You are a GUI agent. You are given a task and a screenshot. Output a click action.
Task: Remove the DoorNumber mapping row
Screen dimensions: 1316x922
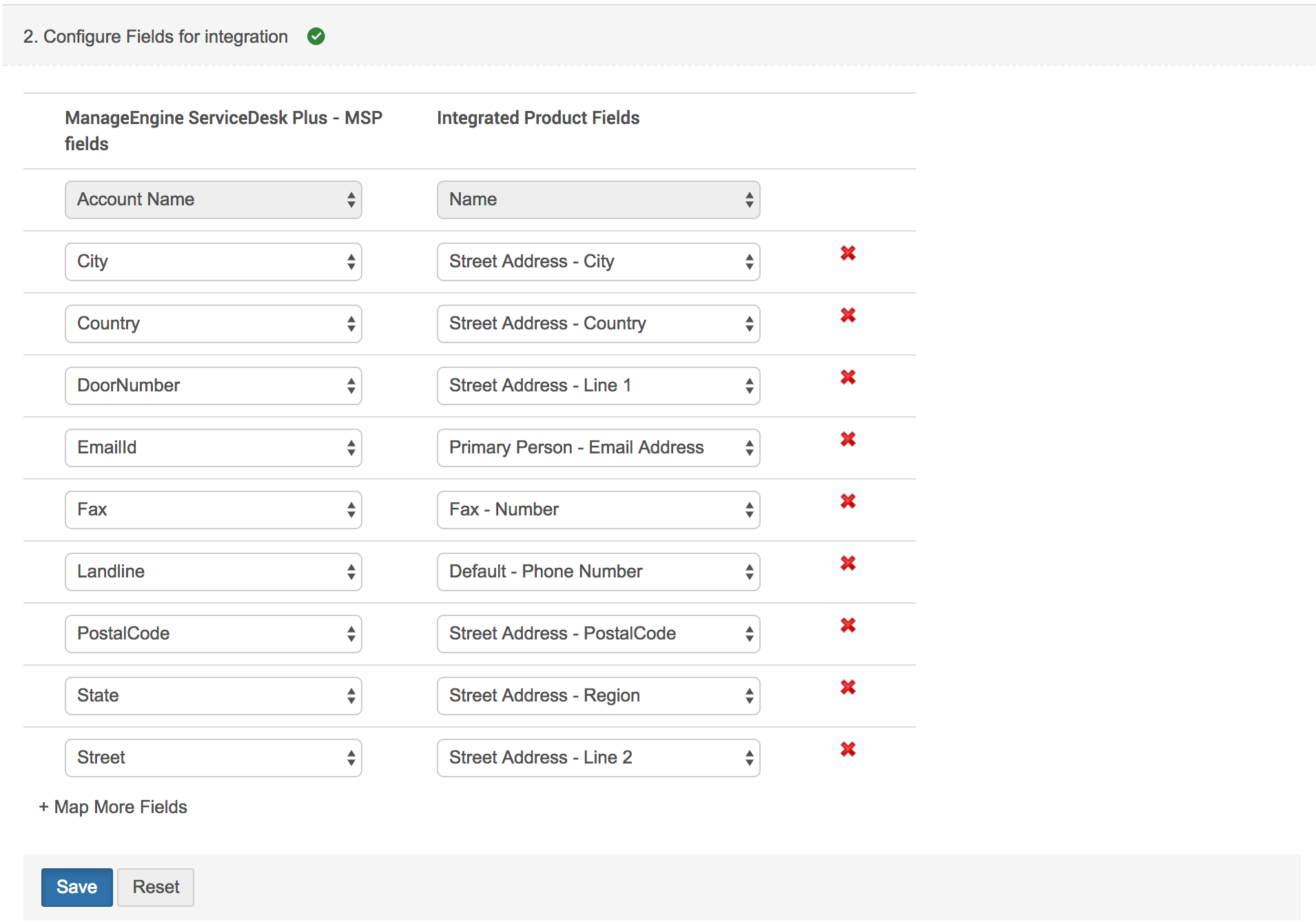pyautogui.click(x=847, y=378)
